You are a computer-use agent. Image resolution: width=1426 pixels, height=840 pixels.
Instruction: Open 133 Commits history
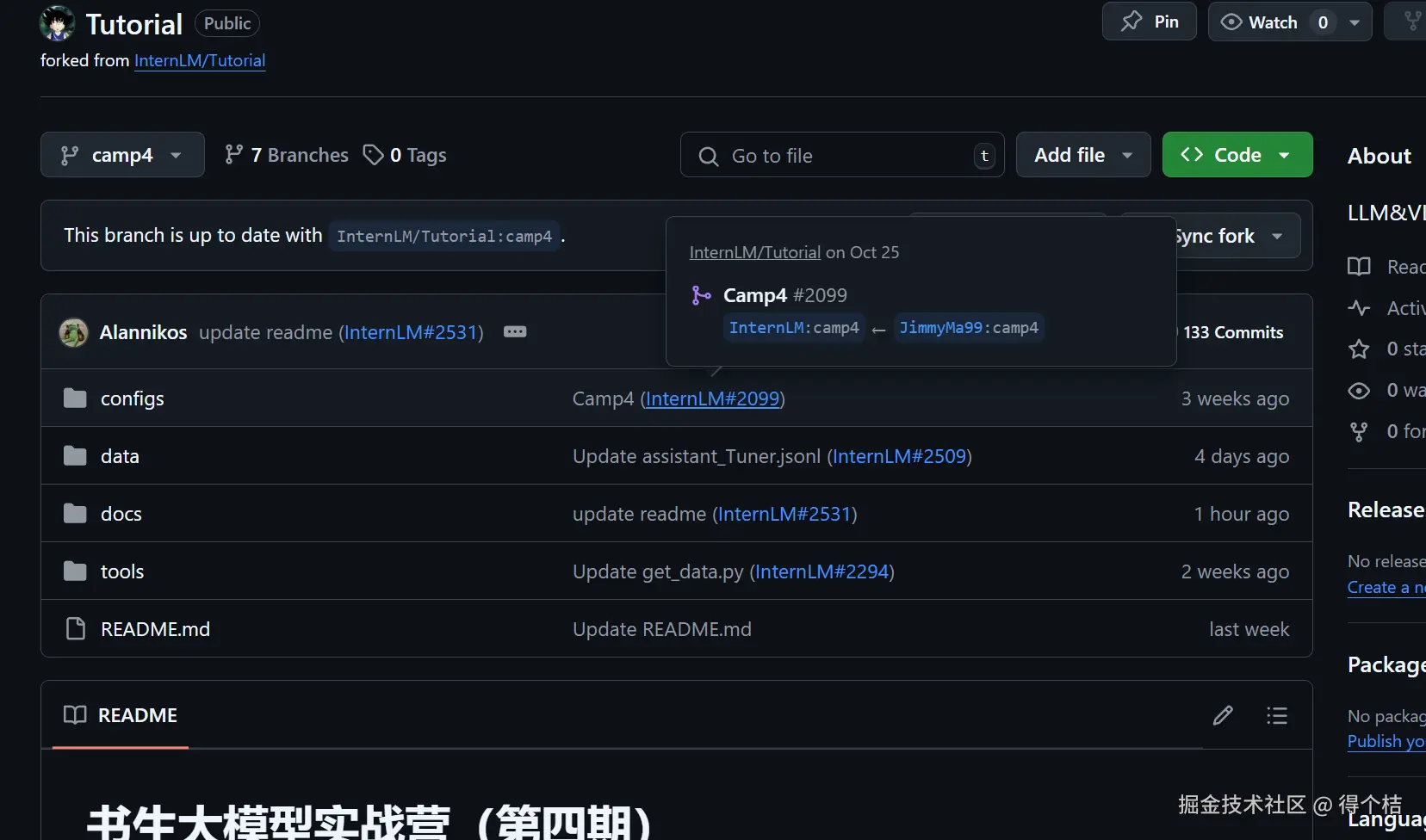tap(1233, 332)
